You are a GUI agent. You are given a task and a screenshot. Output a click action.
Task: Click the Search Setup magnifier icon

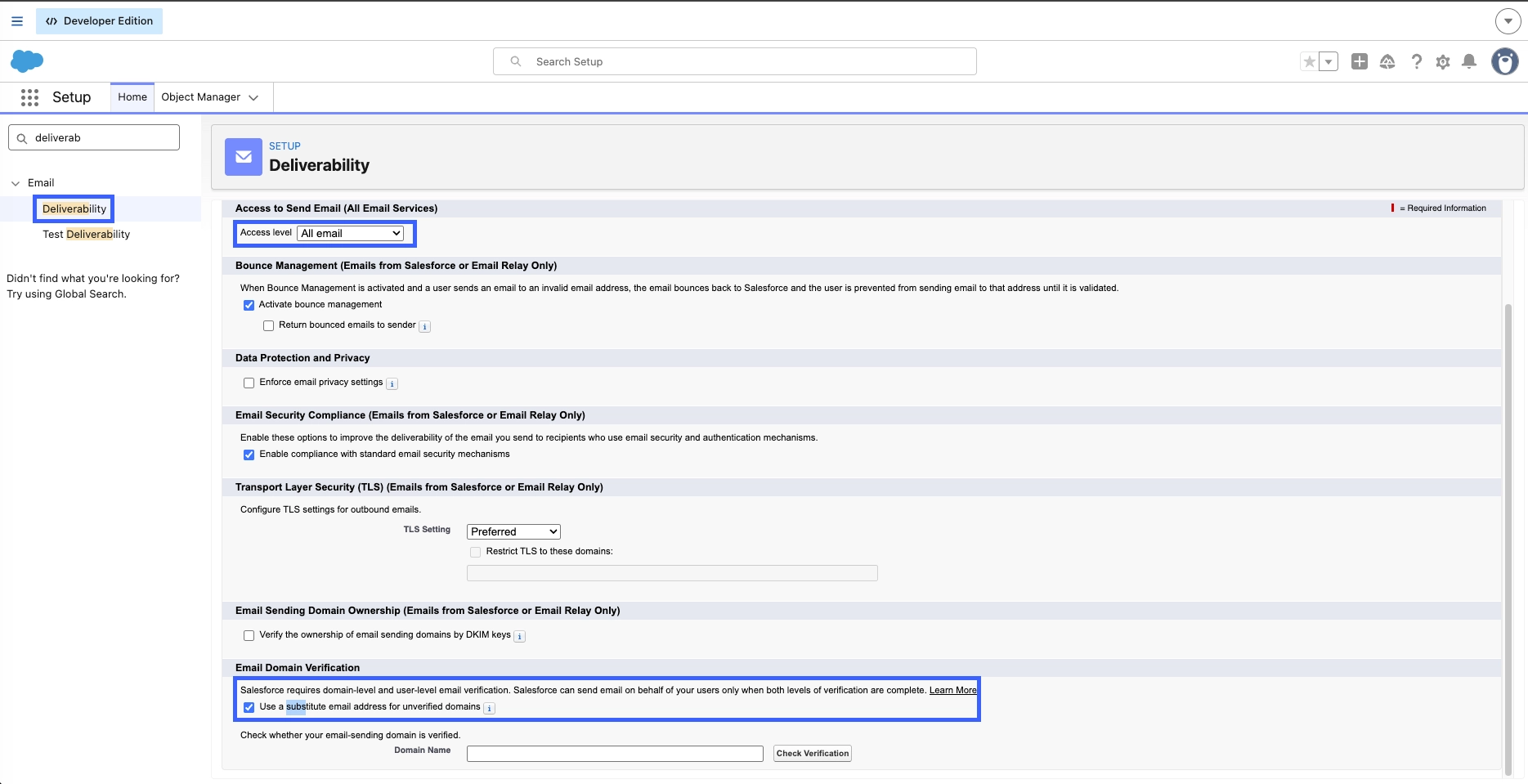pos(516,61)
